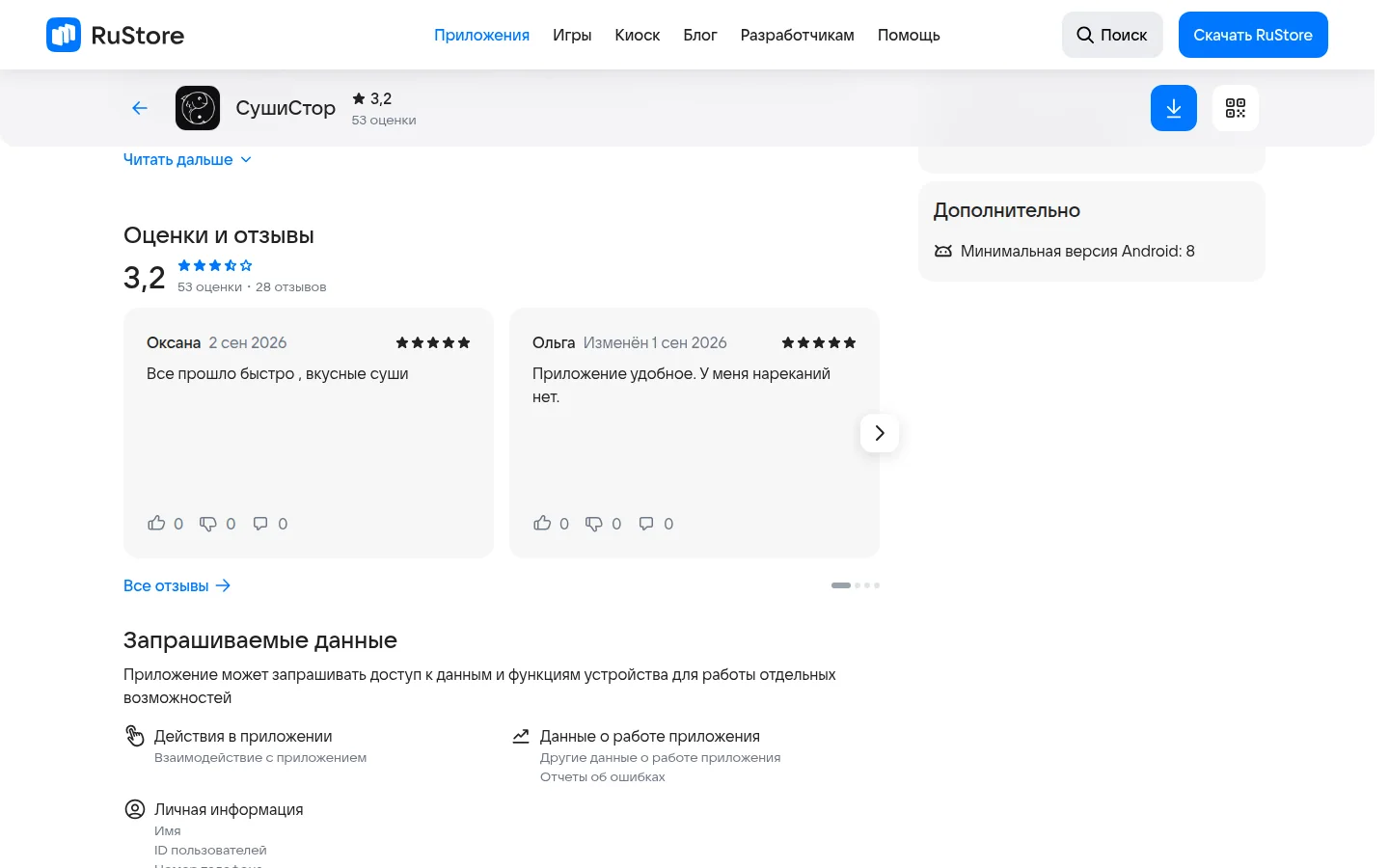Show the QR code for the app

click(1236, 108)
